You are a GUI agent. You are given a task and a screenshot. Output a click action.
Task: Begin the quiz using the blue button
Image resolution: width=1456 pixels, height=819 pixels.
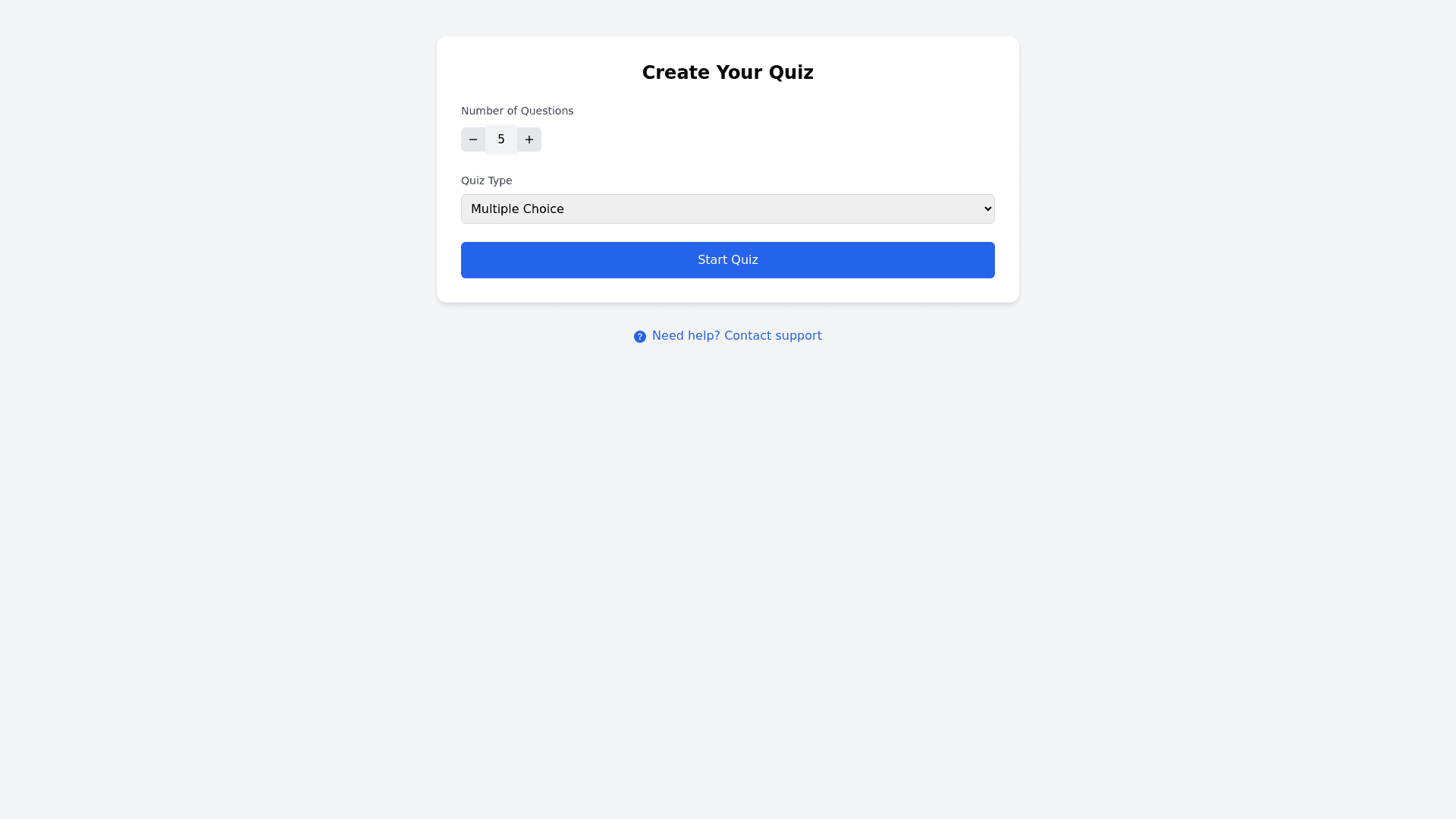[x=727, y=260]
